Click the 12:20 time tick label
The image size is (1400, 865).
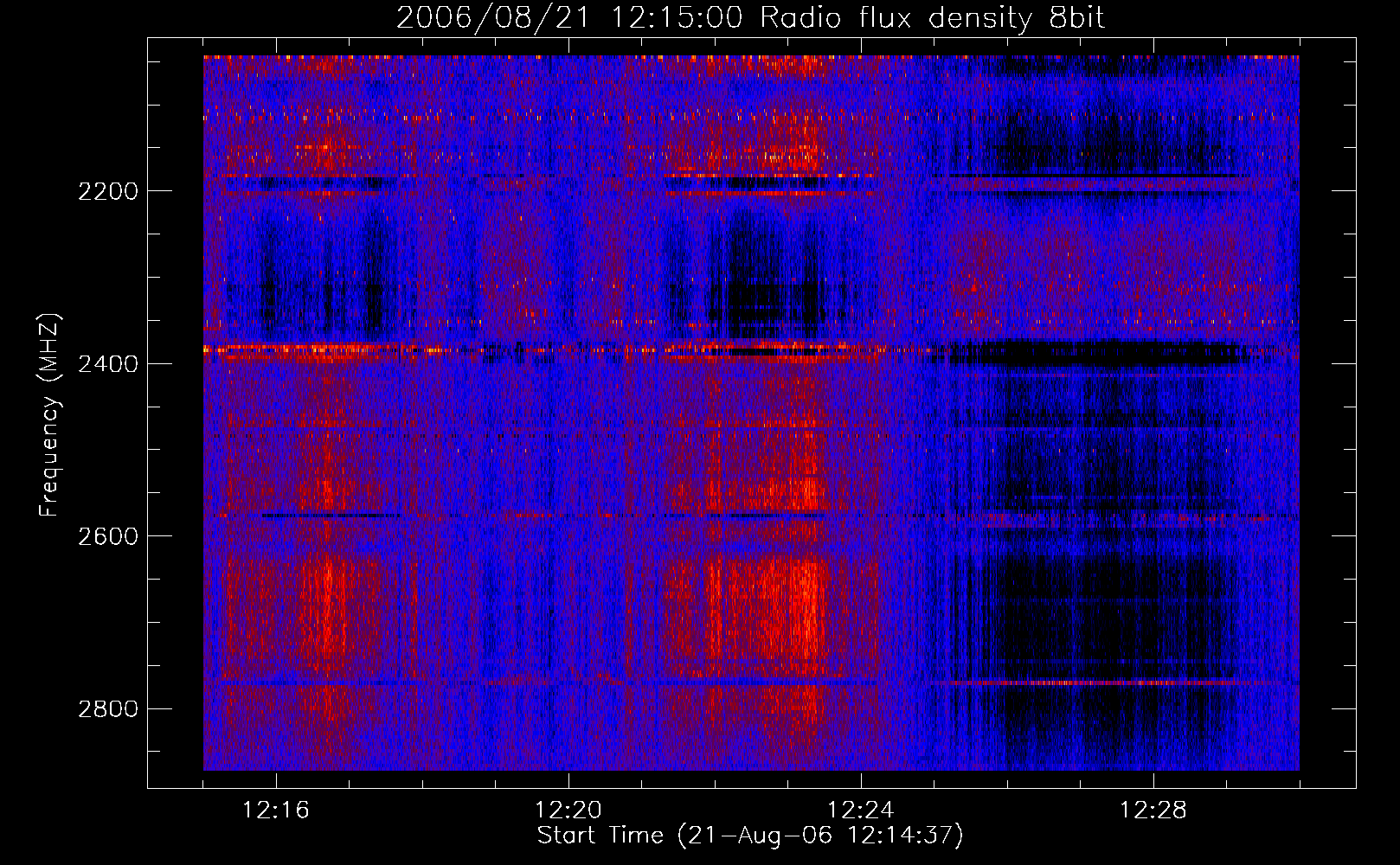[x=568, y=811]
